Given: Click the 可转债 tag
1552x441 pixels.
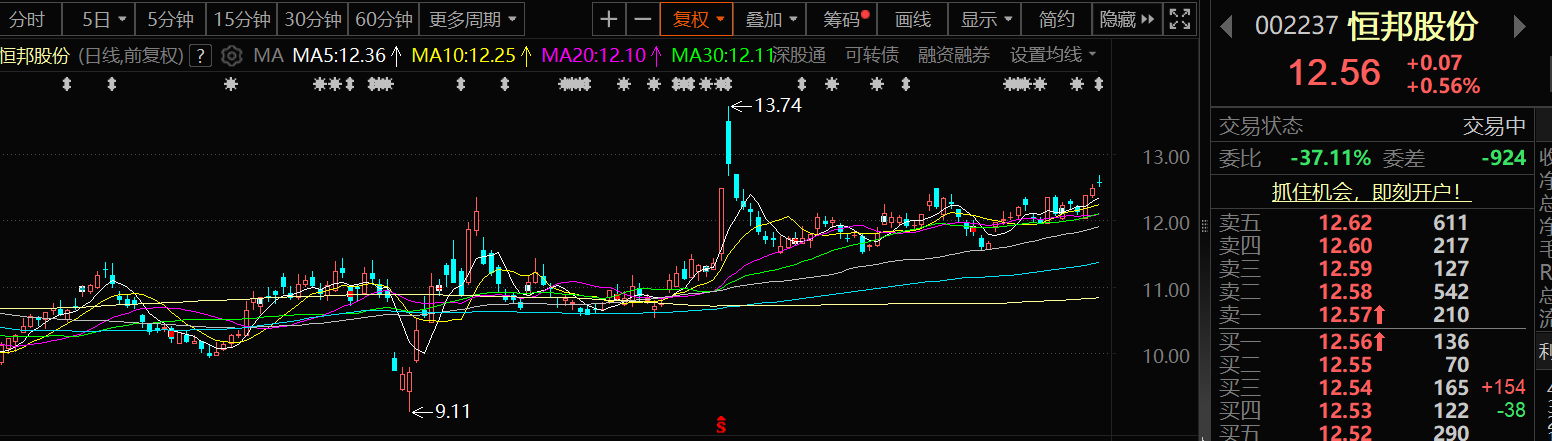Looking at the screenshot, I should (872, 55).
